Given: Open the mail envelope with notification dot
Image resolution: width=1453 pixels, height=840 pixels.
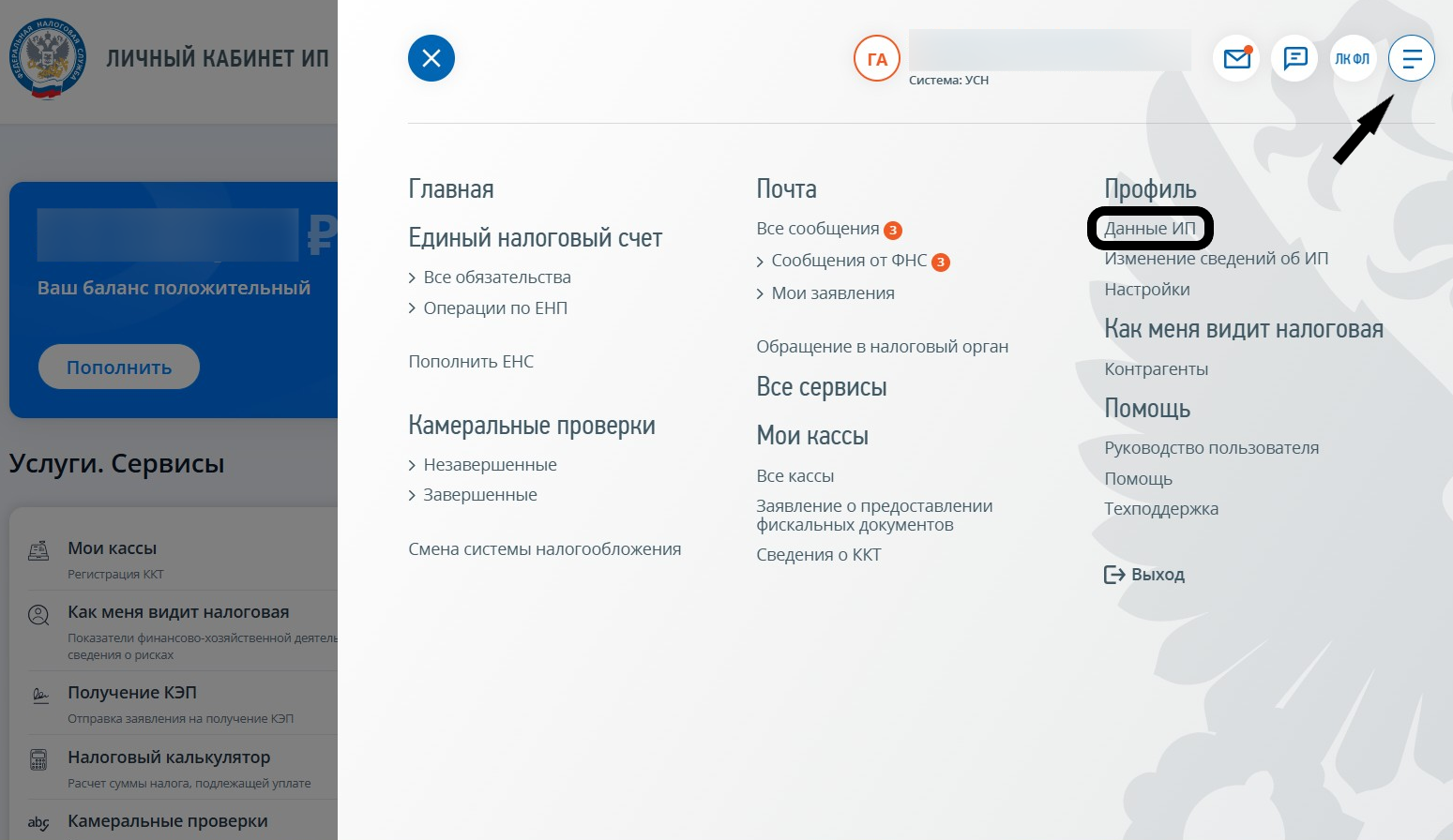Looking at the screenshot, I should 1236,58.
